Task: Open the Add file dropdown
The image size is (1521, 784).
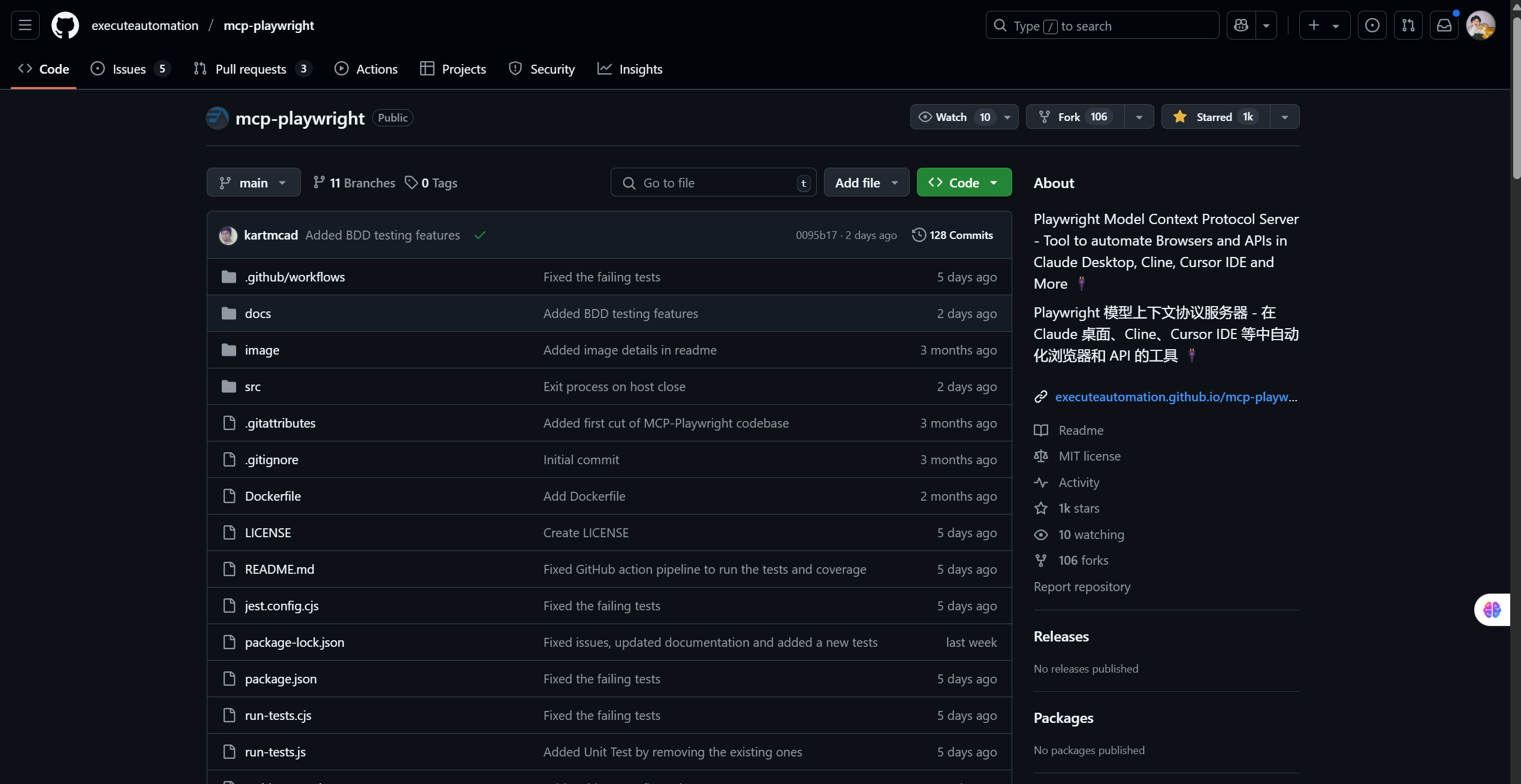Action: coord(866,183)
